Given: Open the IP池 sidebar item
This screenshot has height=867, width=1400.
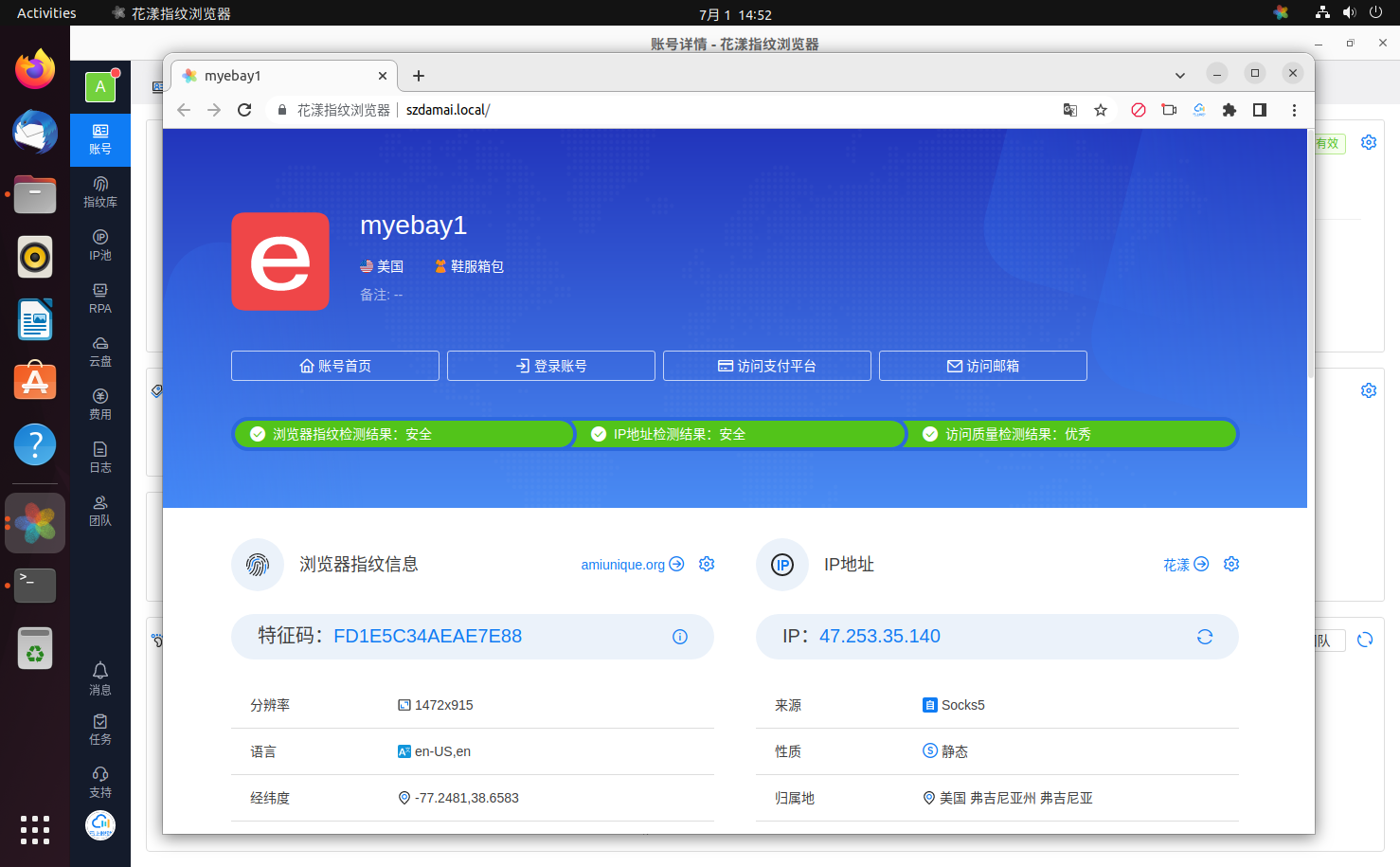Looking at the screenshot, I should (100, 244).
